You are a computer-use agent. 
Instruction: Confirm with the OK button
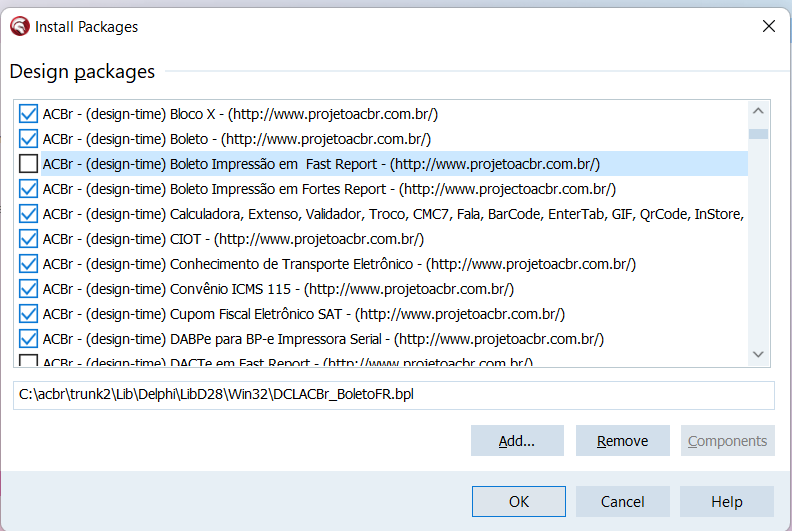[519, 501]
